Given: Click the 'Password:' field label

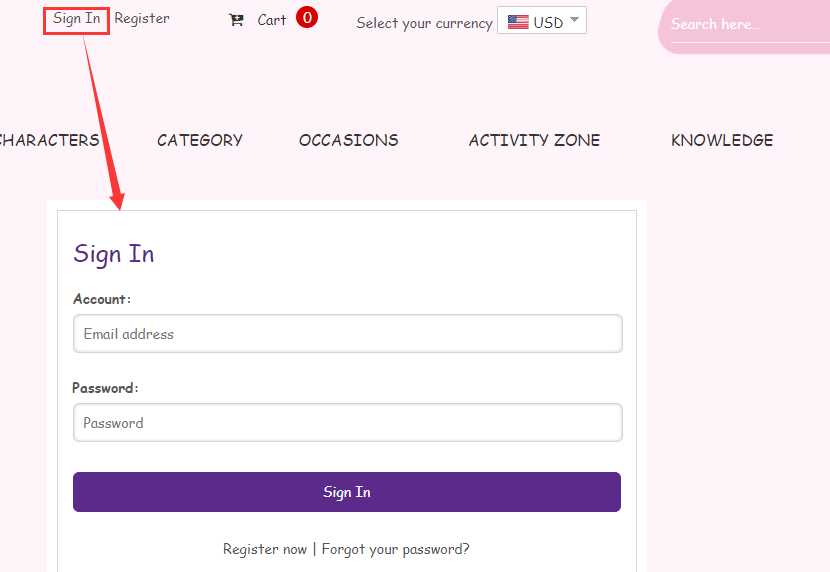Looking at the screenshot, I should 105,387.
